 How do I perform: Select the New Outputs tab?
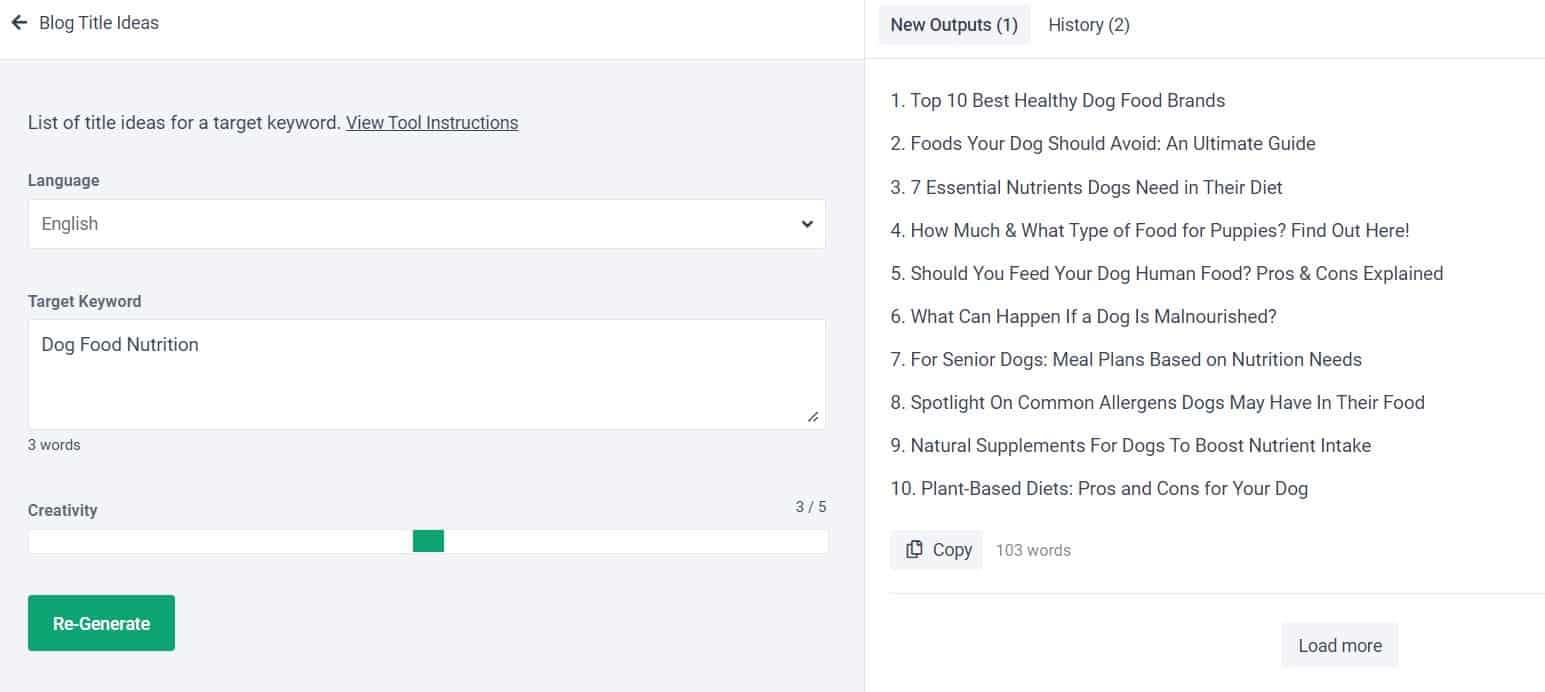pyautogui.click(x=953, y=24)
